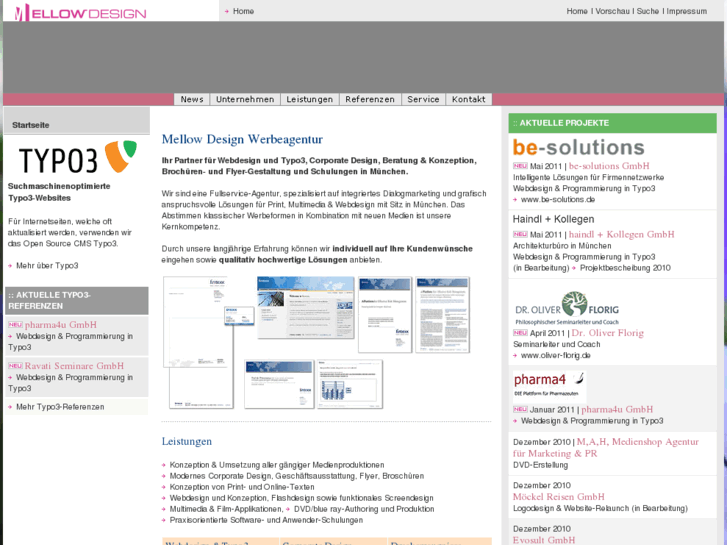Viewport: 727px width, 545px height.
Task: Click the AKTUELLE PROJEKTE header
Action: pos(612,123)
